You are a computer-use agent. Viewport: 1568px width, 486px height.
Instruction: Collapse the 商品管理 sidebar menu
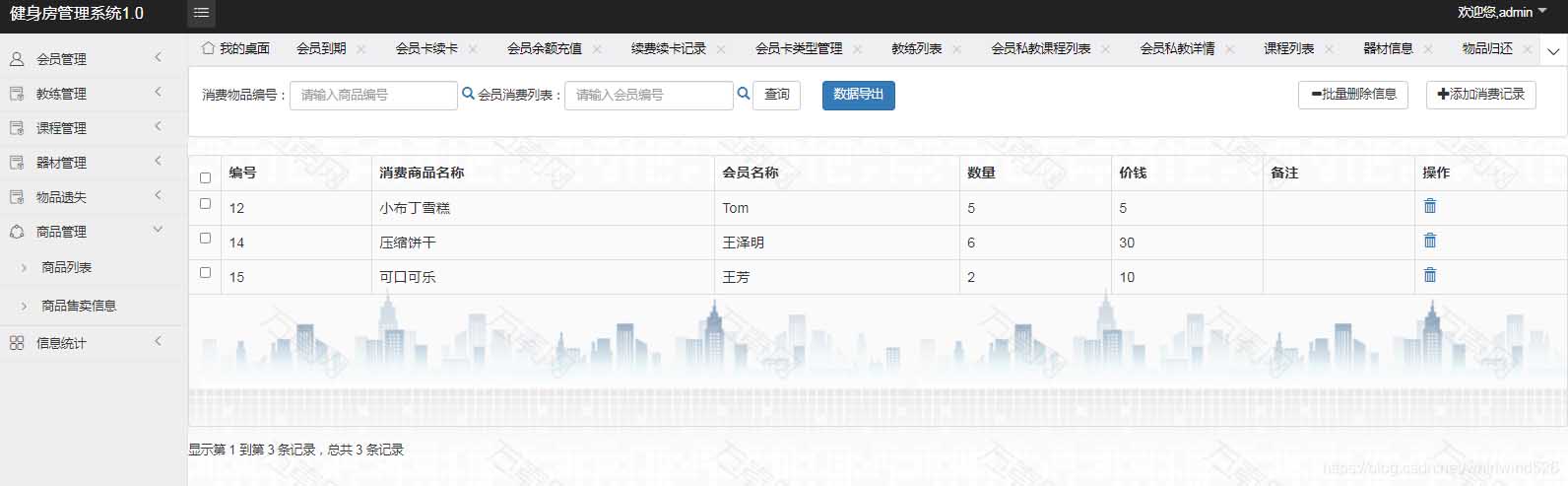click(x=158, y=230)
